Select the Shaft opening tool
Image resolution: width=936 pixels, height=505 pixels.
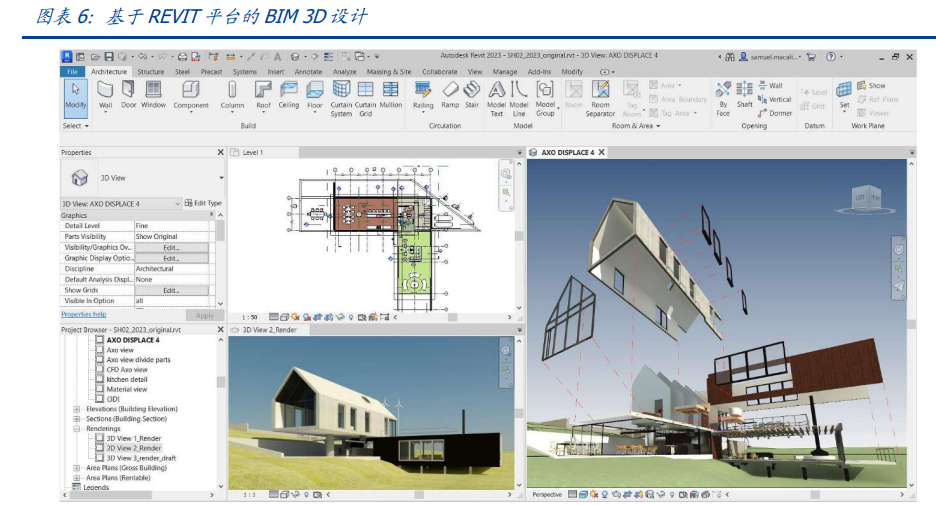(x=744, y=96)
